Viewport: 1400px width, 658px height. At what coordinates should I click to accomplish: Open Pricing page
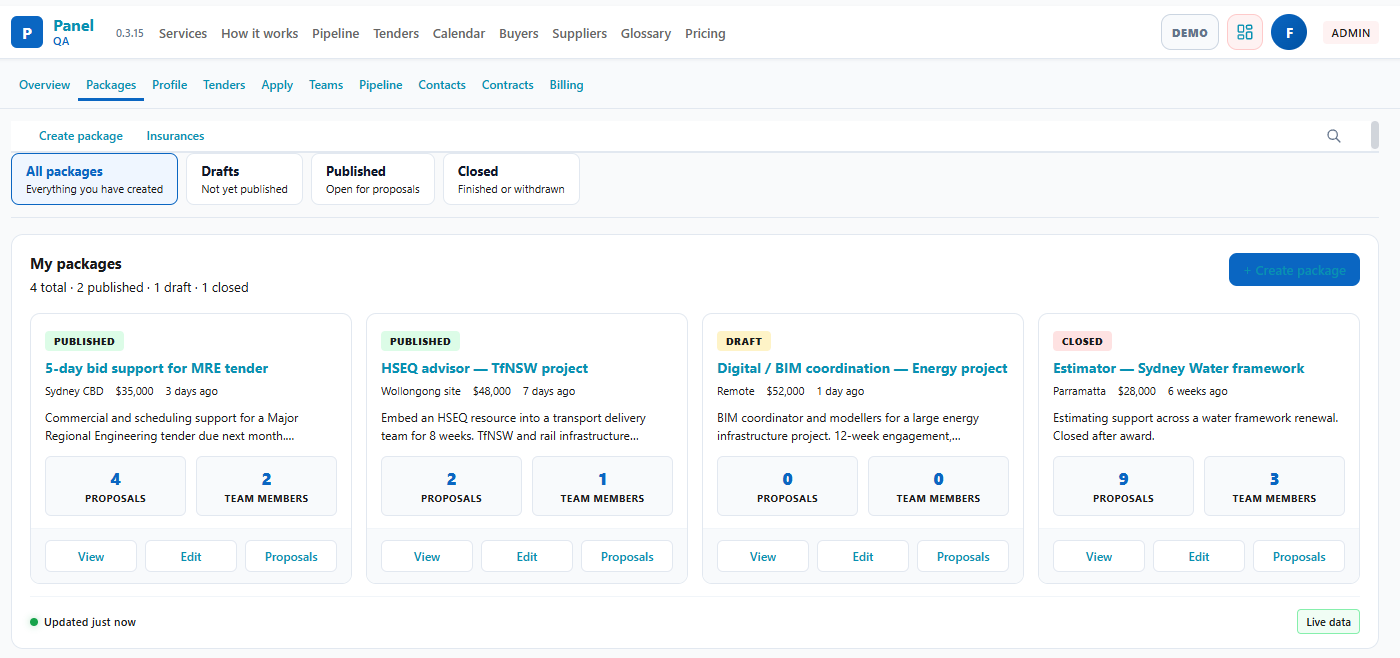click(x=705, y=33)
